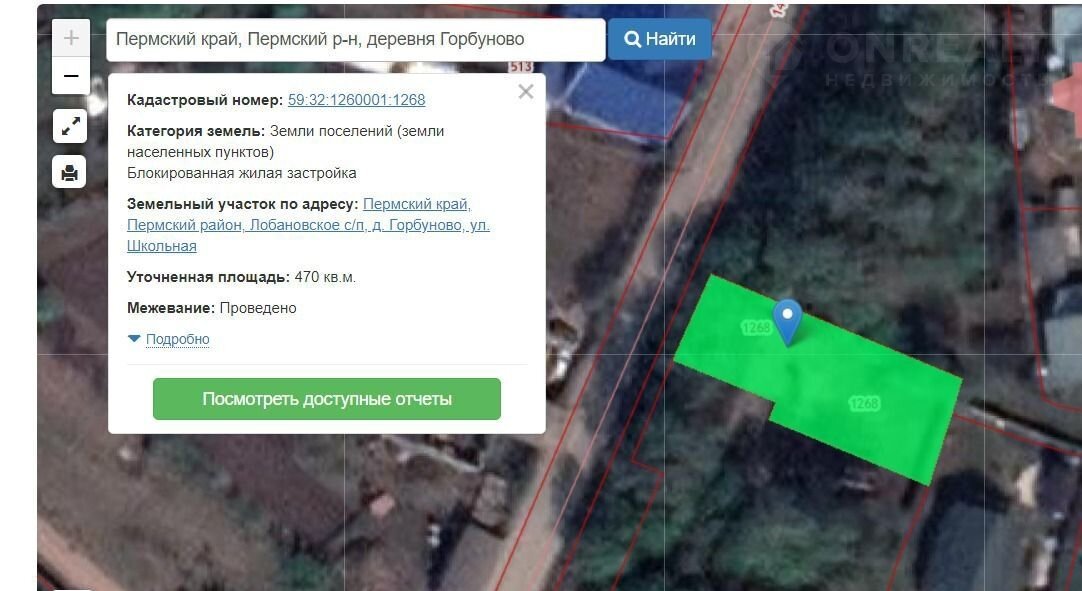This screenshot has height=591, width=1082.
Task: Click the printer icon to print map
Action: 70,172
